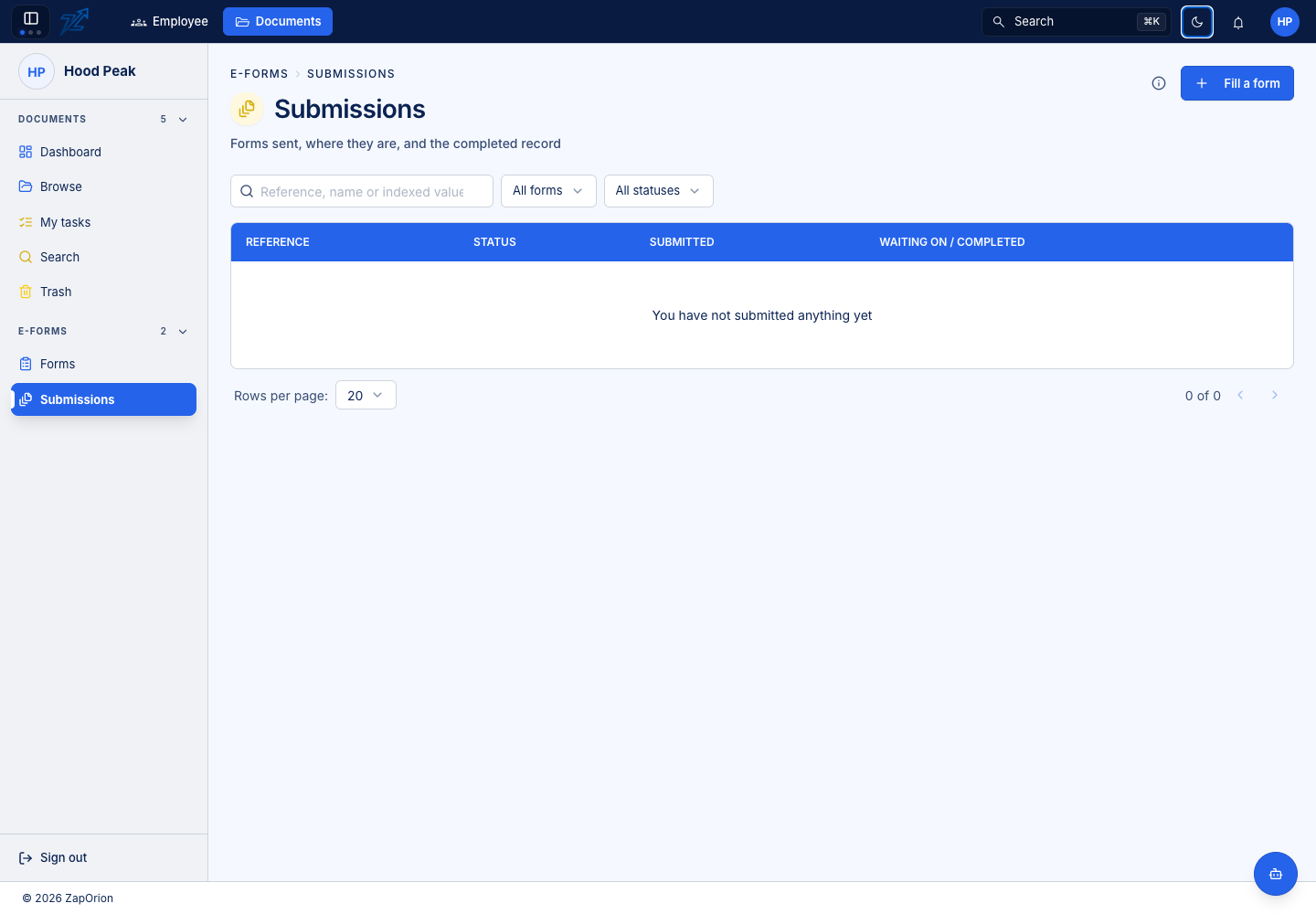The width and height of the screenshot is (1316, 914).
Task: Change rows per page dropdown
Action: (366, 395)
